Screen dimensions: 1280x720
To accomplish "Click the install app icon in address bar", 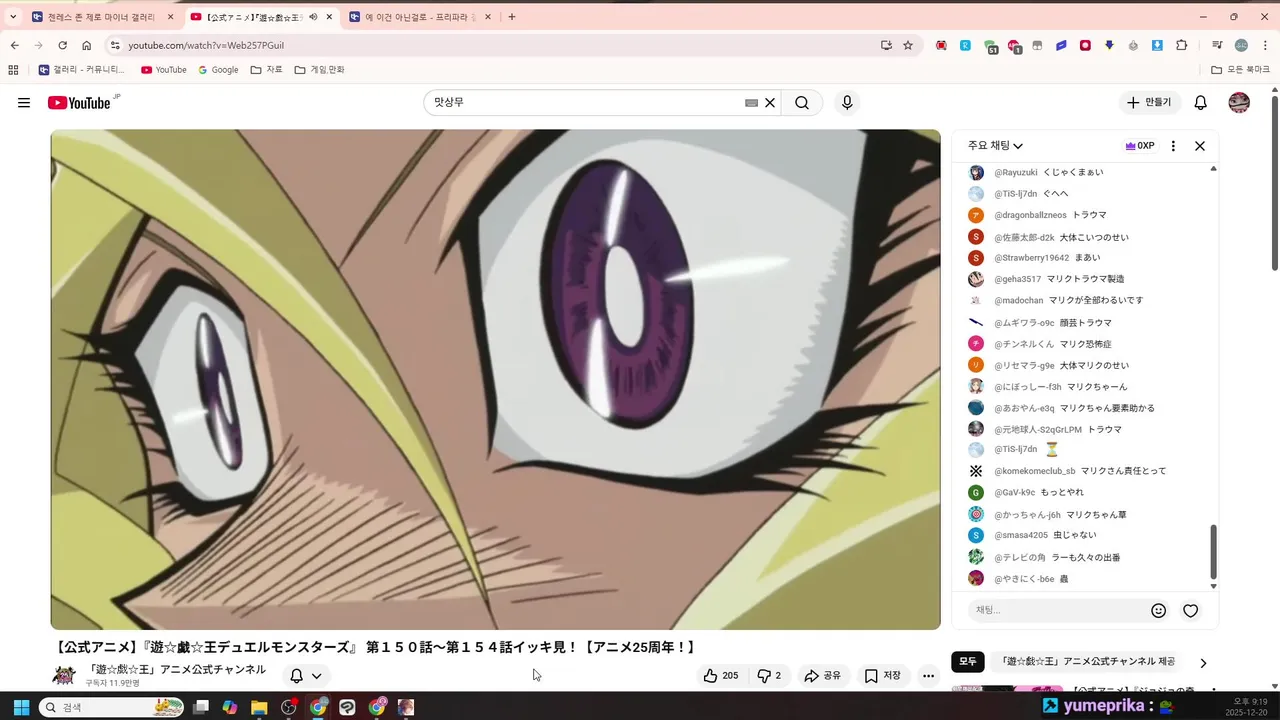I will click(886, 45).
